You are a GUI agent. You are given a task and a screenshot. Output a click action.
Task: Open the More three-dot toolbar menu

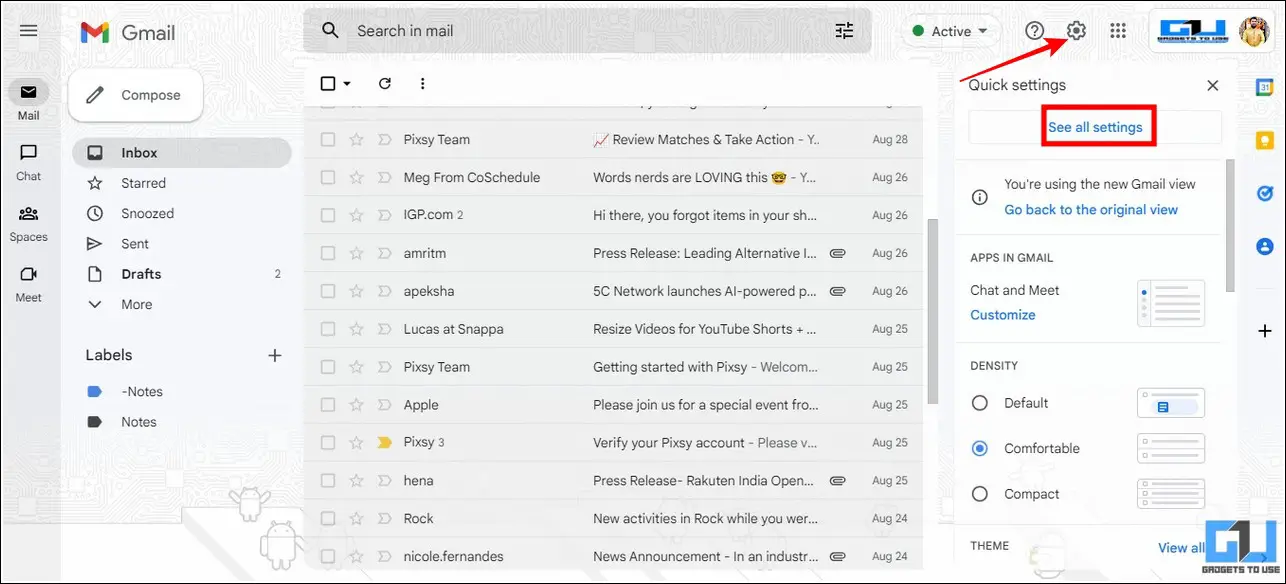(x=422, y=84)
